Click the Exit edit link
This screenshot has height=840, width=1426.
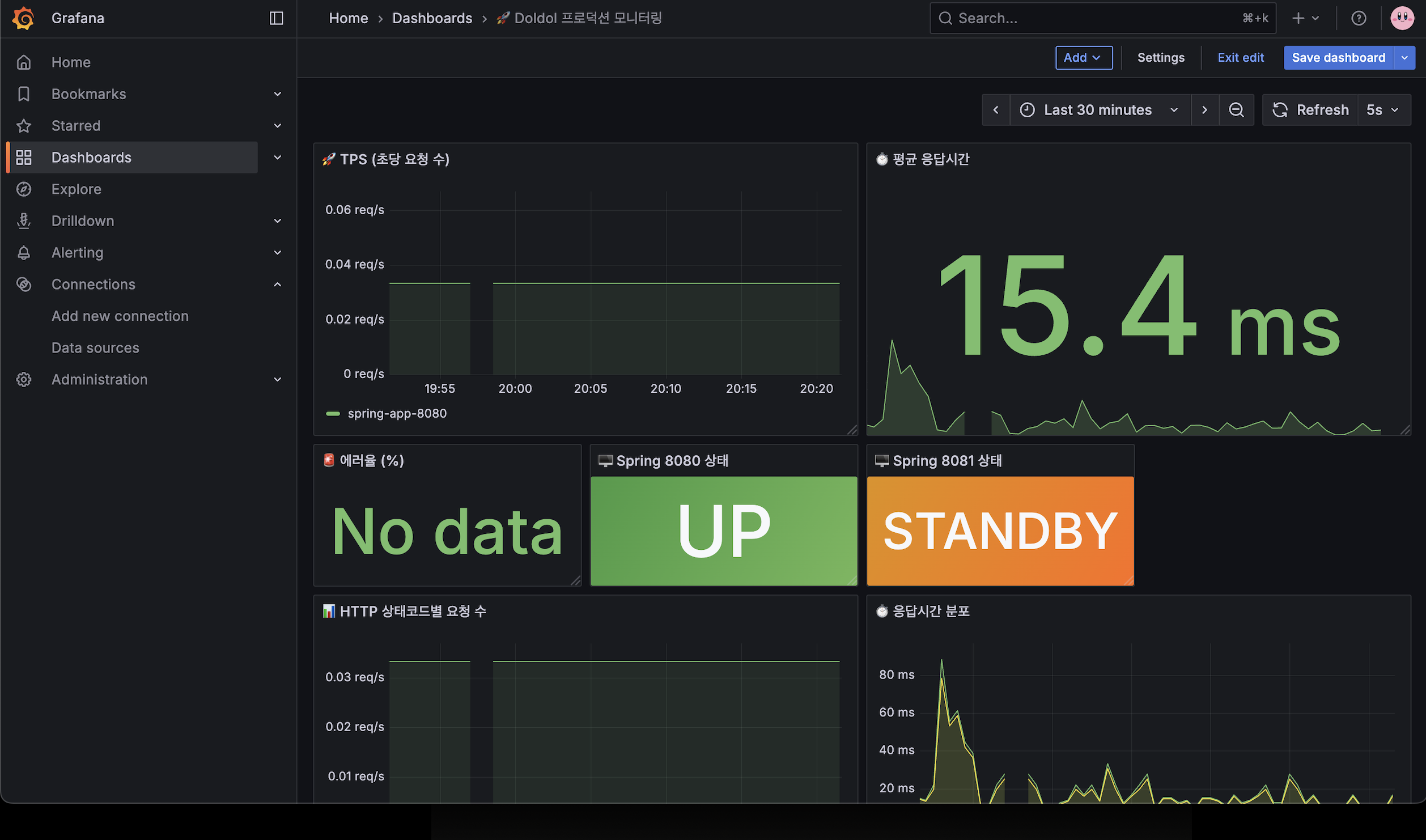click(1240, 58)
